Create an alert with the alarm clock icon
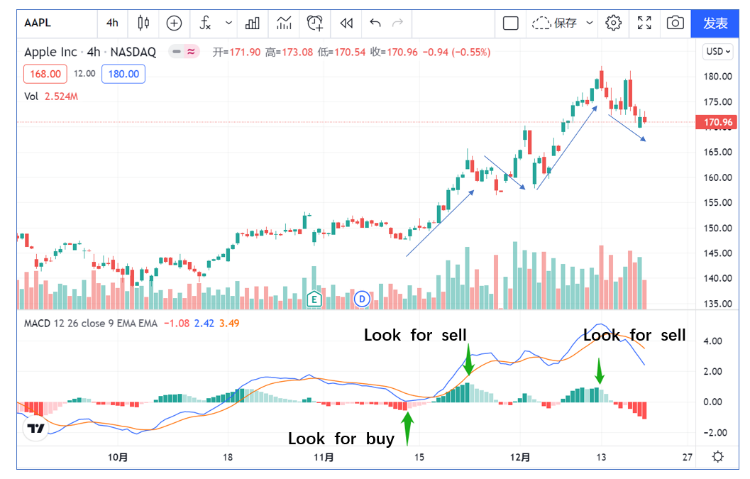Screen dimensions: 750x479 [x=316, y=22]
